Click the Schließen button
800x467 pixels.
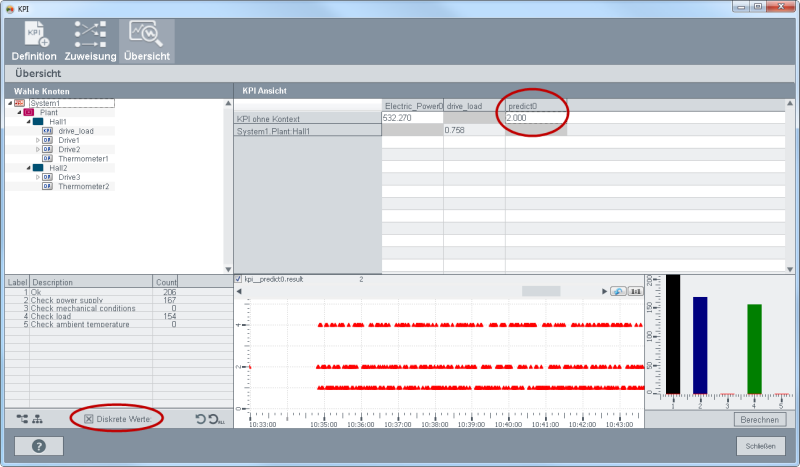coord(760,446)
